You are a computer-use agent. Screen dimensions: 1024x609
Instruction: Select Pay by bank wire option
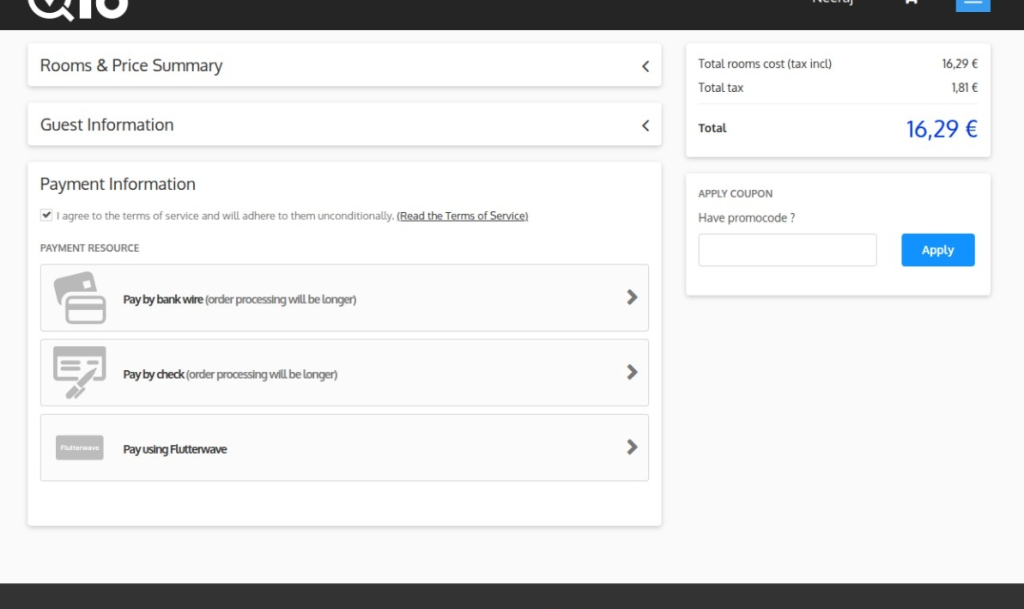pyautogui.click(x=239, y=299)
